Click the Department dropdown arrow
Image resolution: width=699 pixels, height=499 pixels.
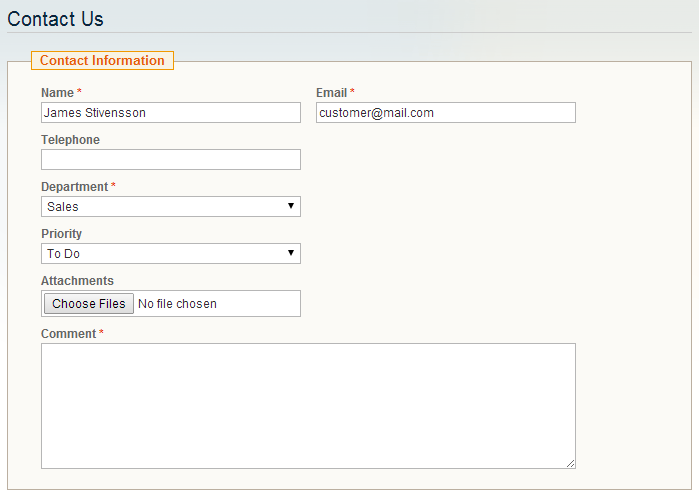(291, 206)
